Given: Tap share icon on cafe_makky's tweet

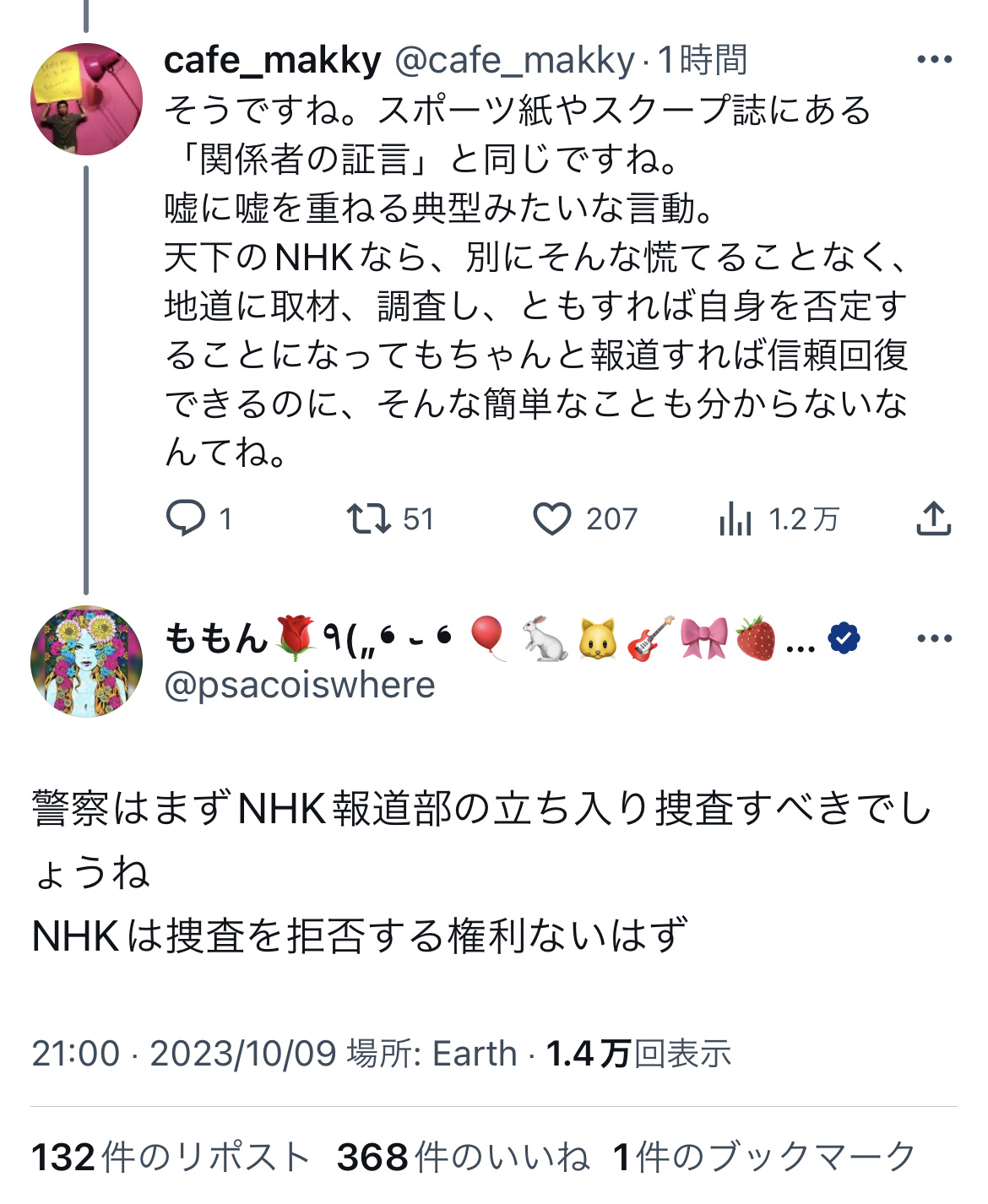Looking at the screenshot, I should 934,518.
